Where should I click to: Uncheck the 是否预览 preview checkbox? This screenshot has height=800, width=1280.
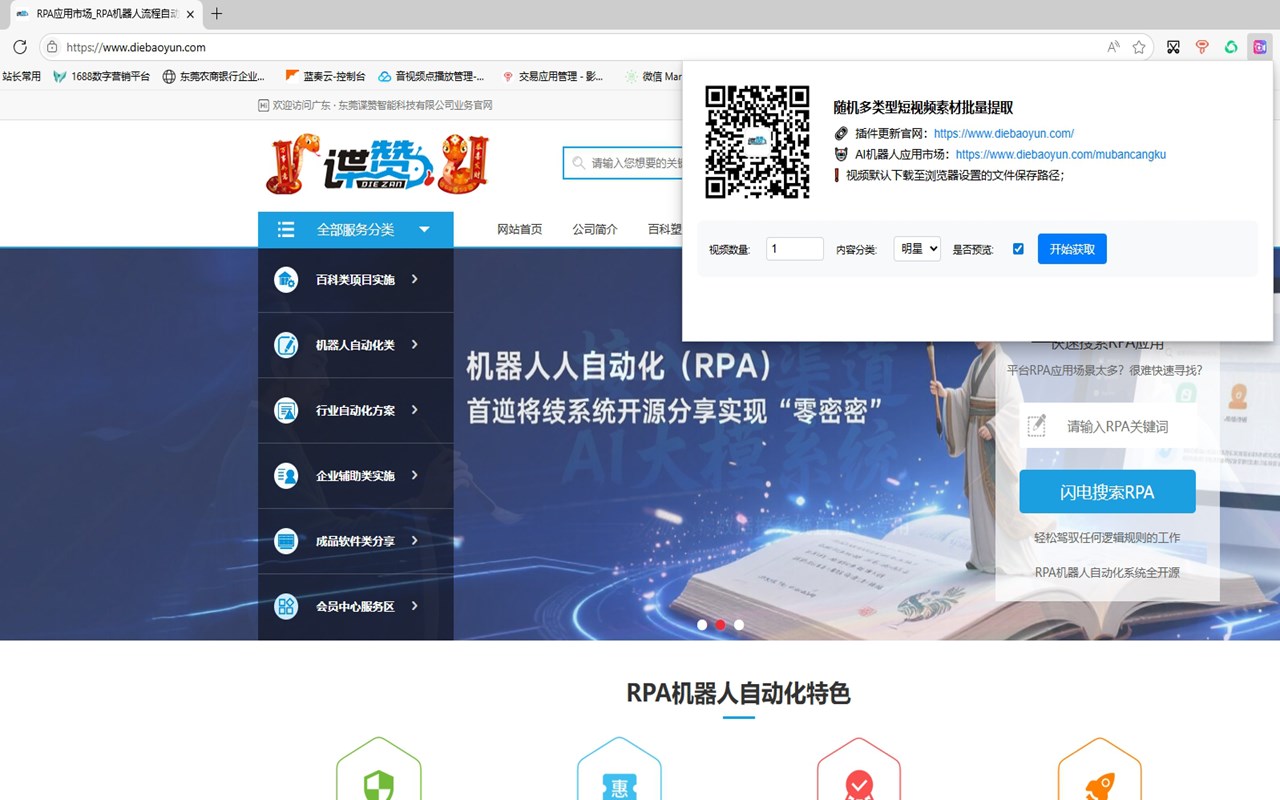[1018, 248]
